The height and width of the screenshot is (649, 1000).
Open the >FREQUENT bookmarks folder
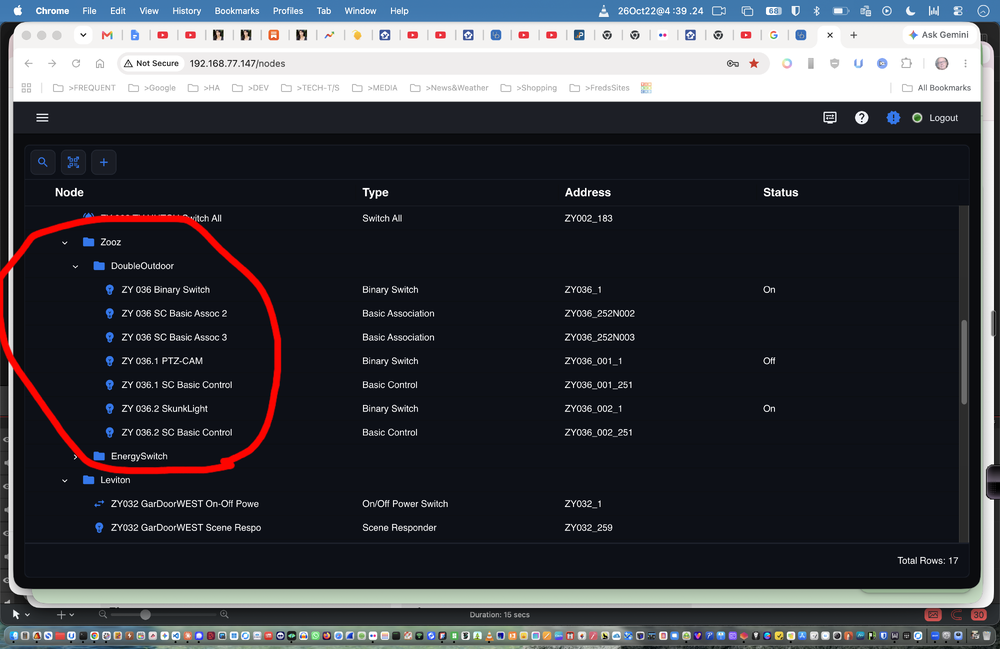pos(84,88)
